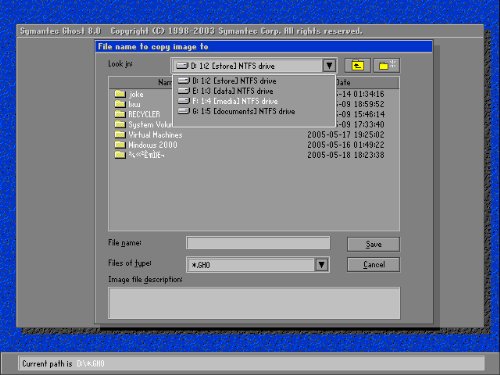Screen dimensions: 500x375
Task: Focus the File name input field
Action: point(258,243)
